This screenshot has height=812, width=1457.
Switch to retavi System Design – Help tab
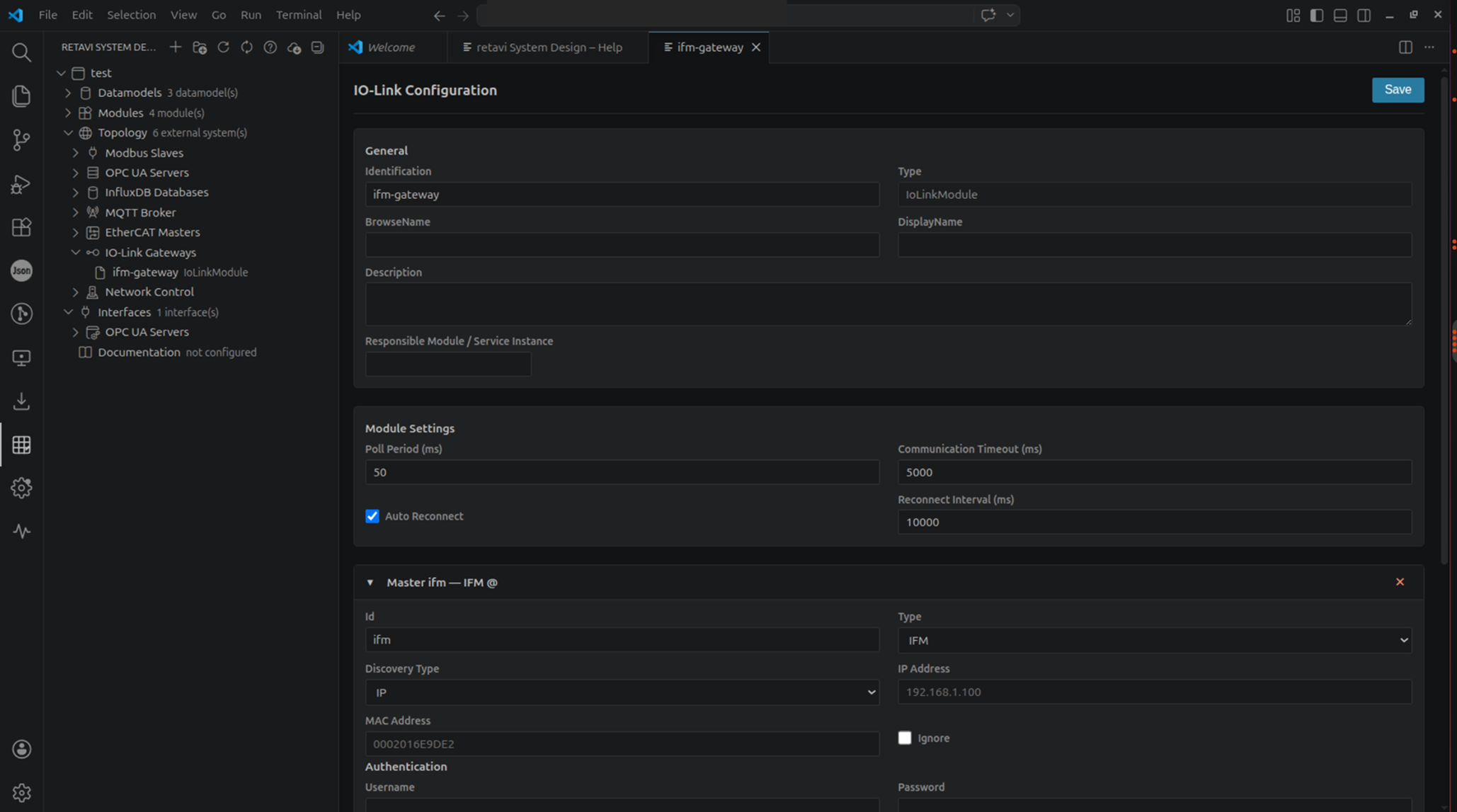[549, 47]
